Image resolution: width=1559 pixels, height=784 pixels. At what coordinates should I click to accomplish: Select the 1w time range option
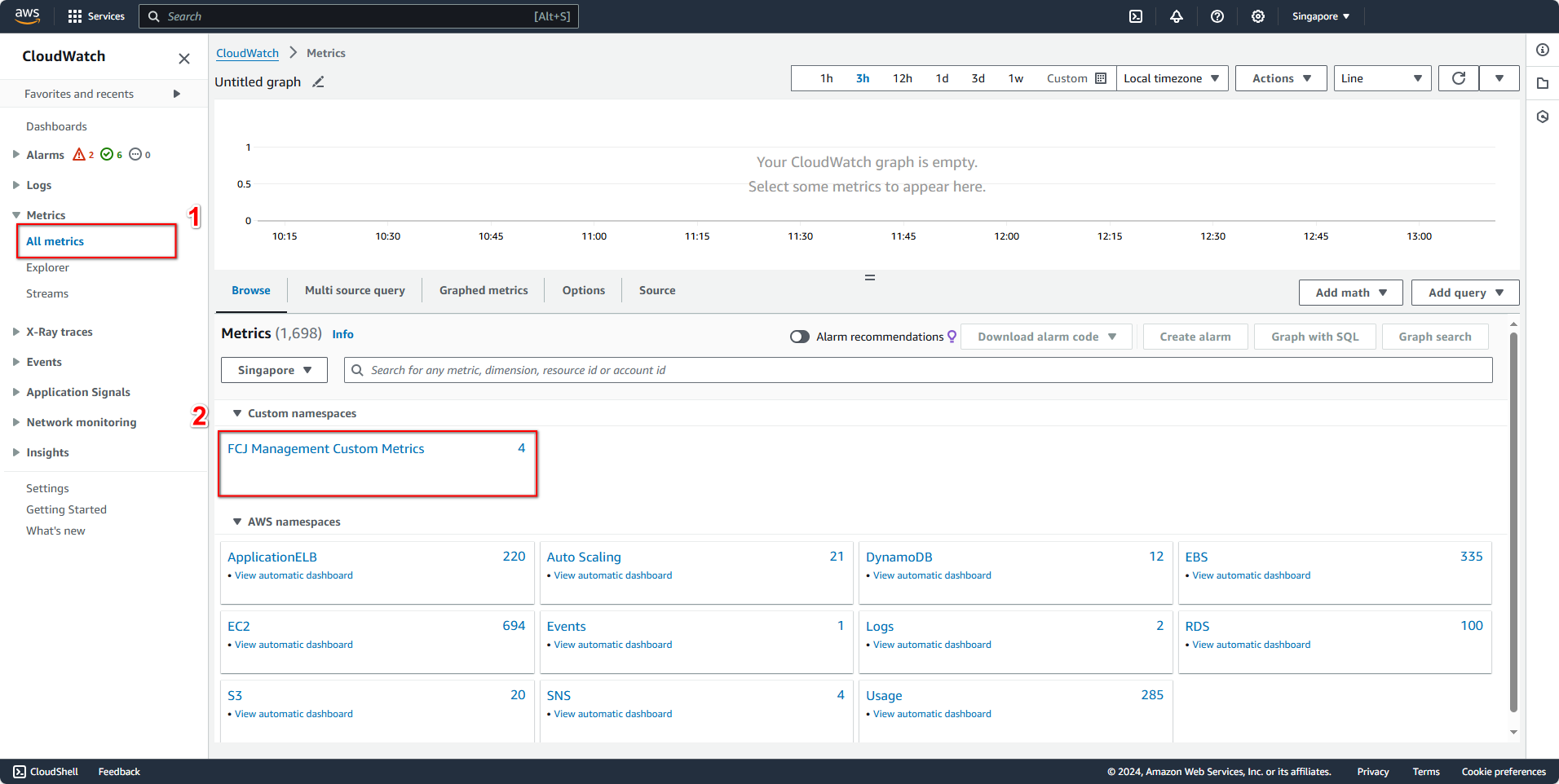pos(1015,78)
